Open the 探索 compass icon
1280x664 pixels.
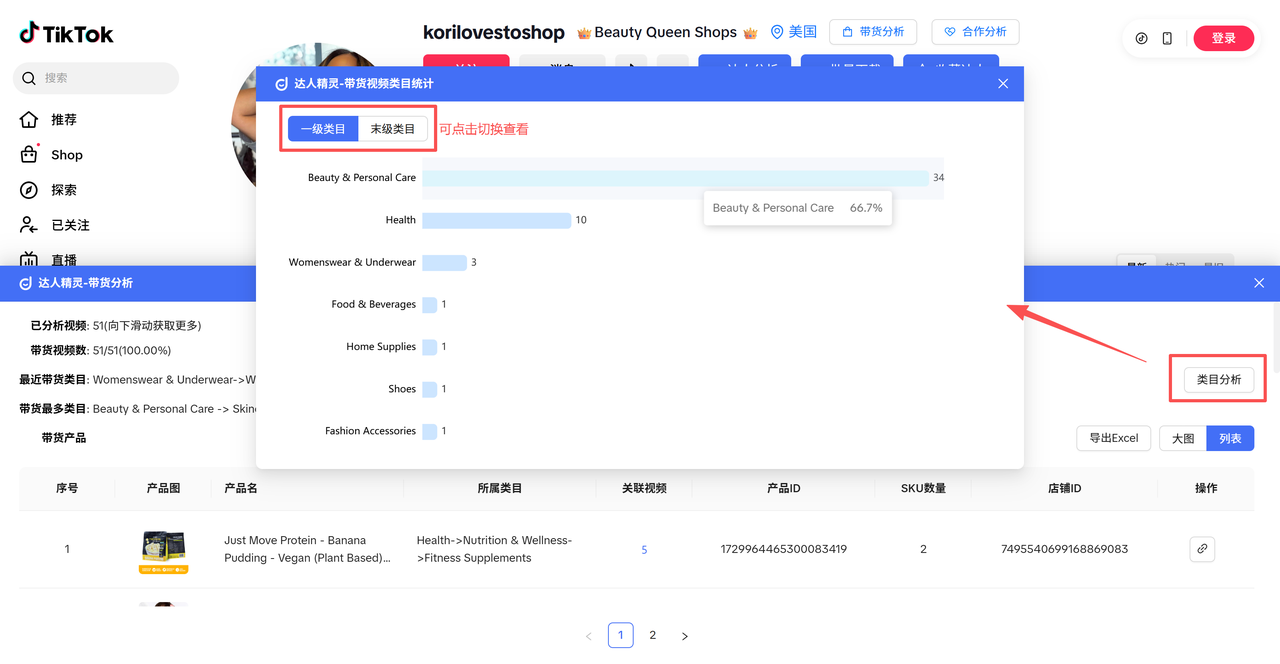pyautogui.click(x=30, y=190)
